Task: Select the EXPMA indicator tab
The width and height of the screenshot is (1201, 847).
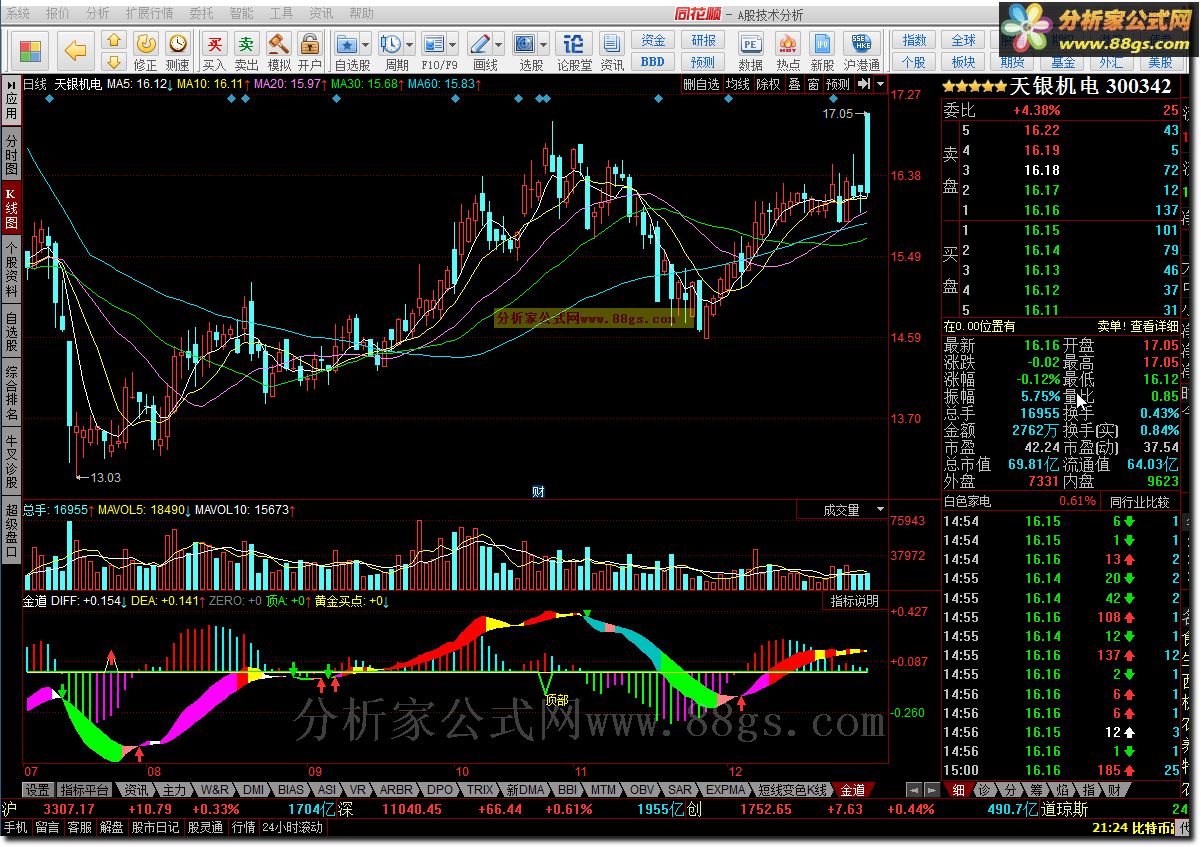Action: [726, 790]
